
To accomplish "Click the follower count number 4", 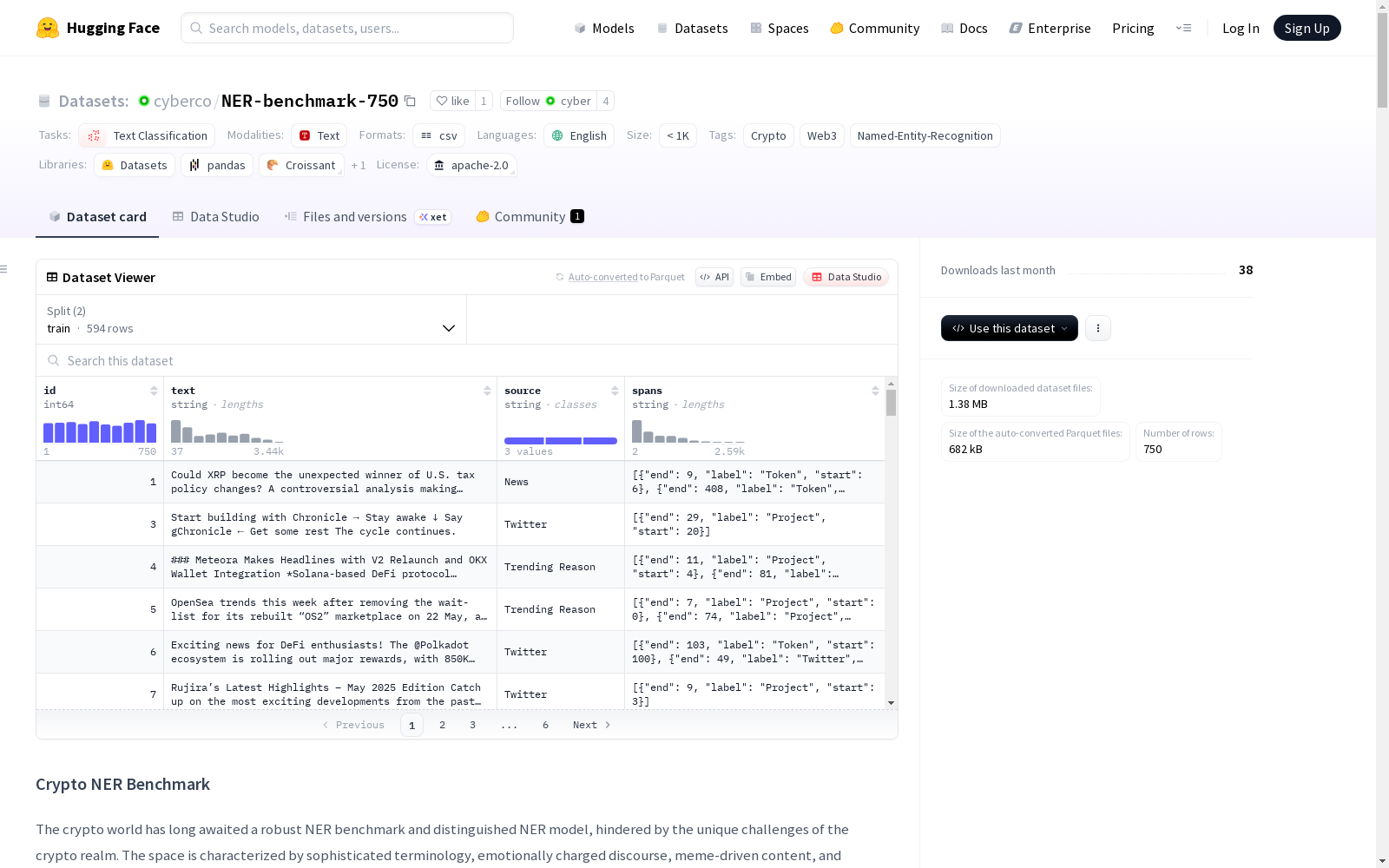I will tap(606, 101).
